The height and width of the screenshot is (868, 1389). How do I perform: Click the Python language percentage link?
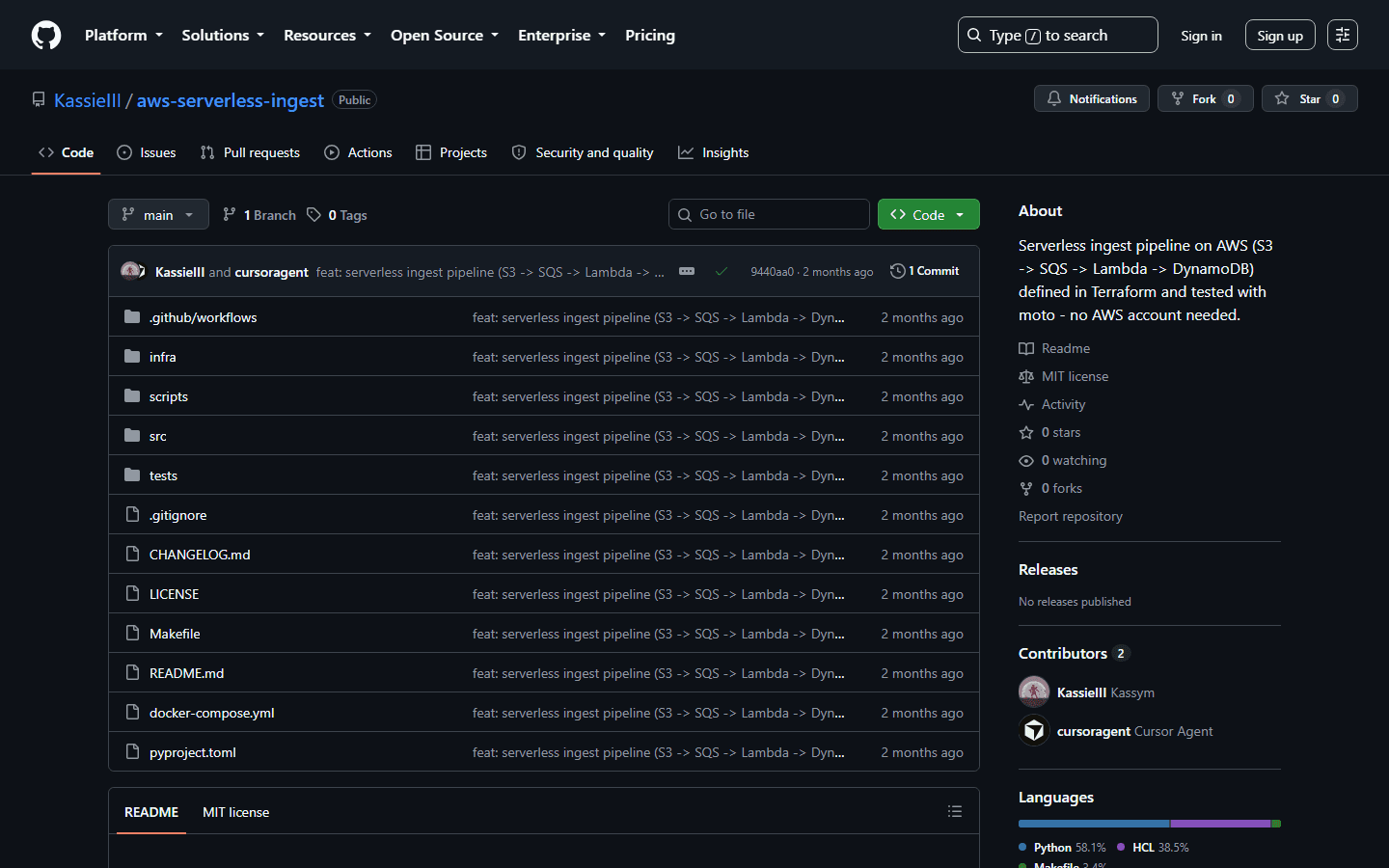click(1063, 847)
